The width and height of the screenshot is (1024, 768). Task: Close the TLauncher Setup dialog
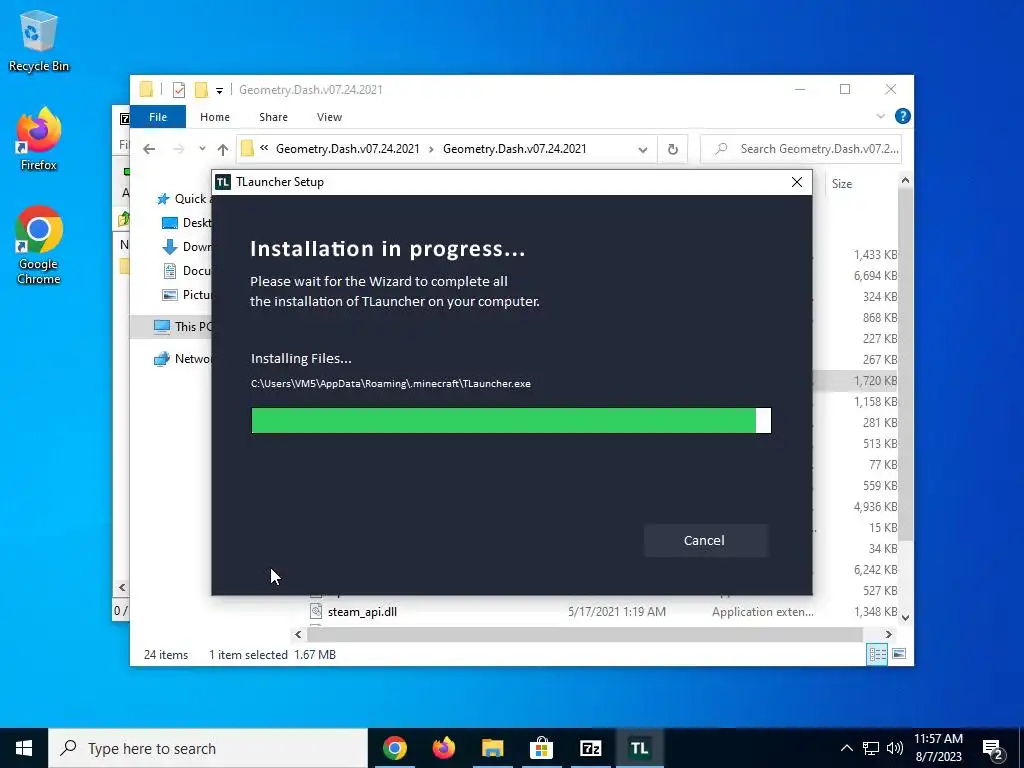click(x=797, y=182)
